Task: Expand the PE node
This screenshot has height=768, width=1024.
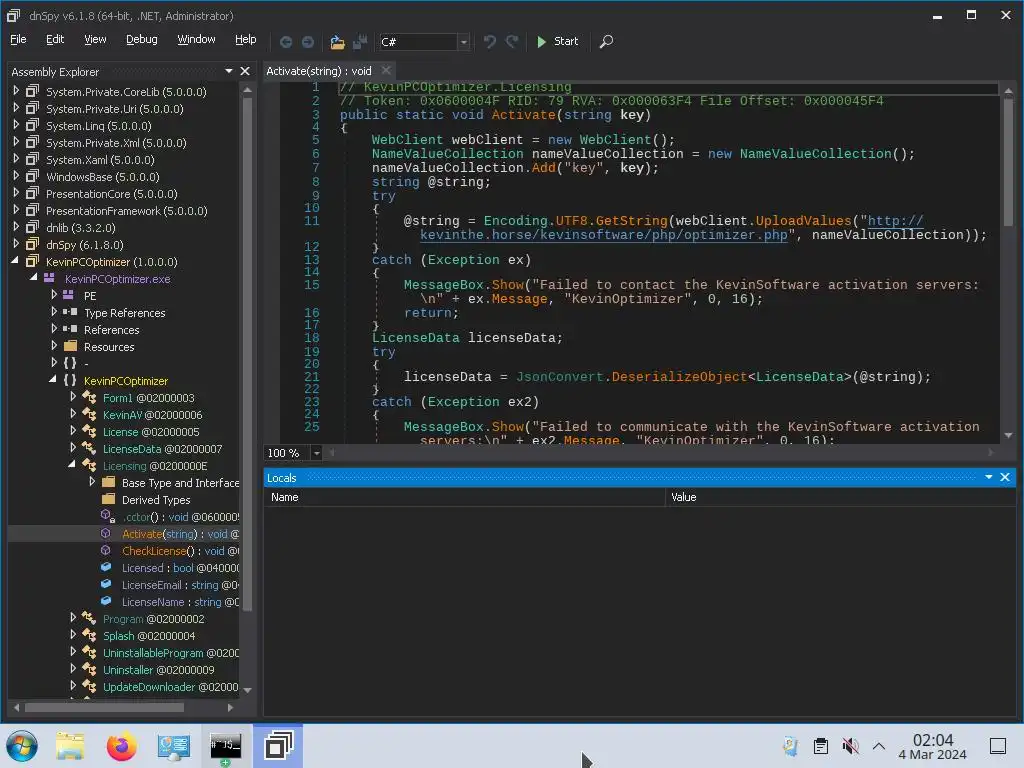Action: [54, 295]
